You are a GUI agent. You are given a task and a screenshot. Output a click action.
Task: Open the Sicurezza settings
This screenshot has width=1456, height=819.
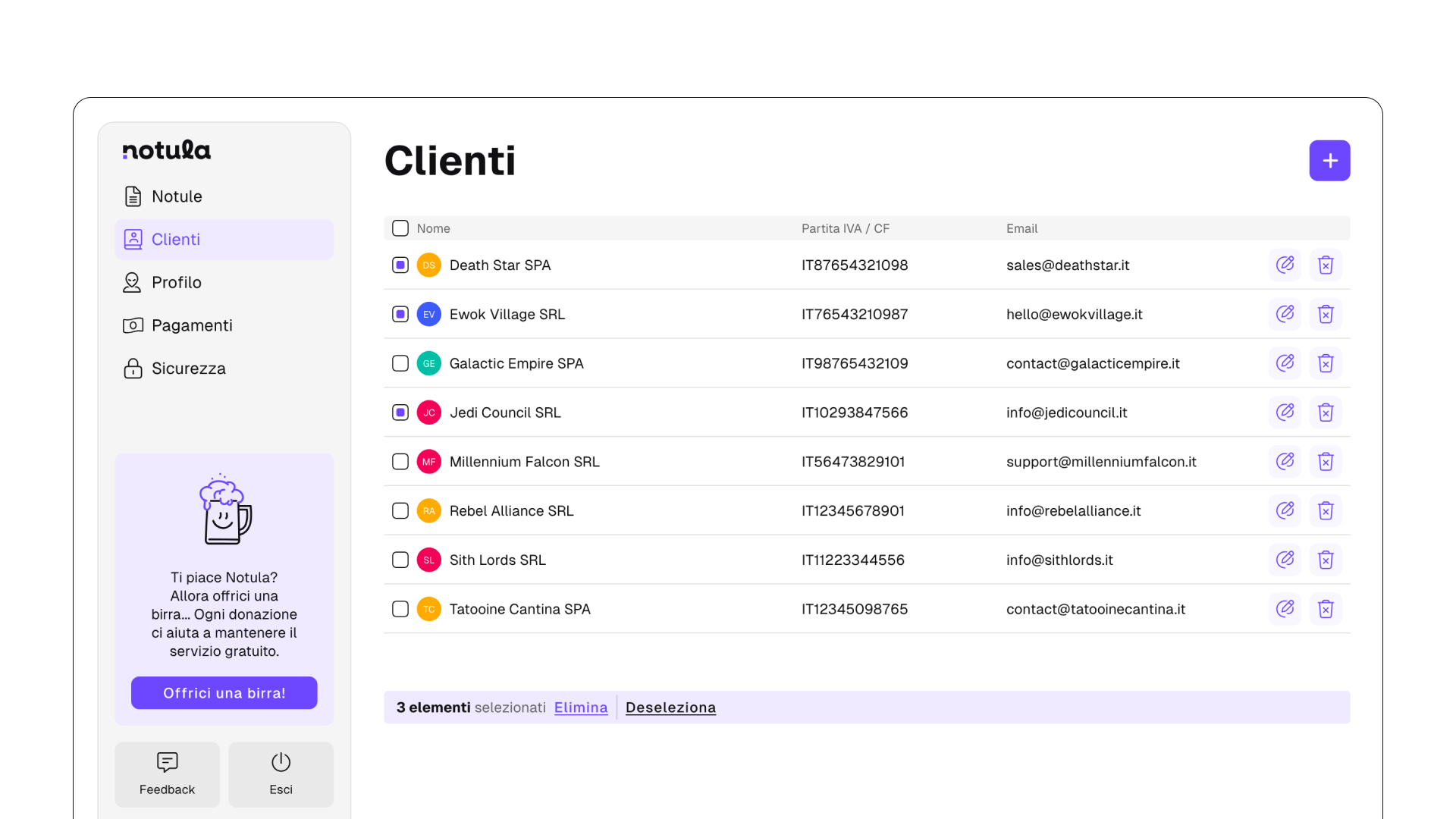[x=188, y=369]
